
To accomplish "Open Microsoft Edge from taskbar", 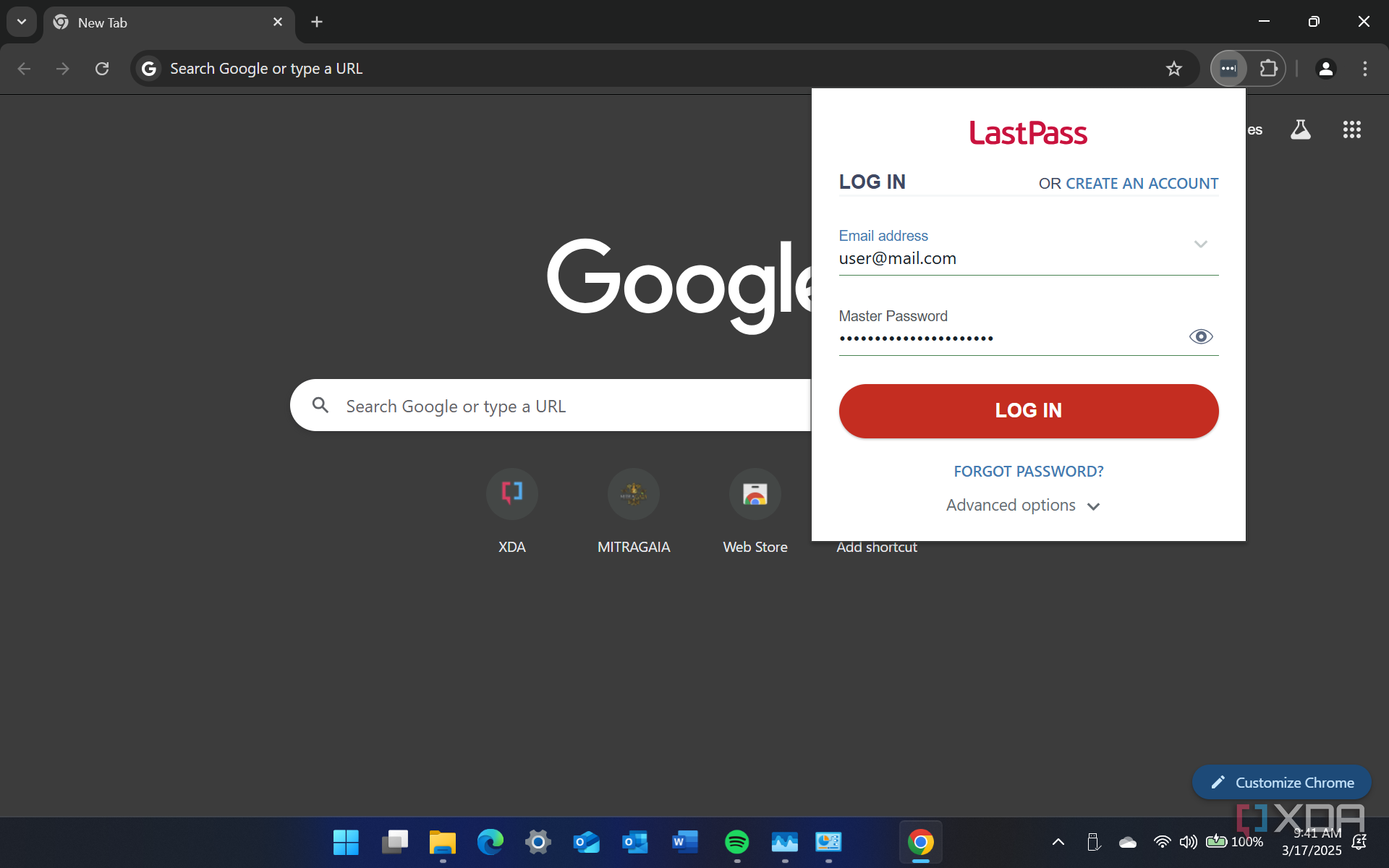I will point(490,842).
